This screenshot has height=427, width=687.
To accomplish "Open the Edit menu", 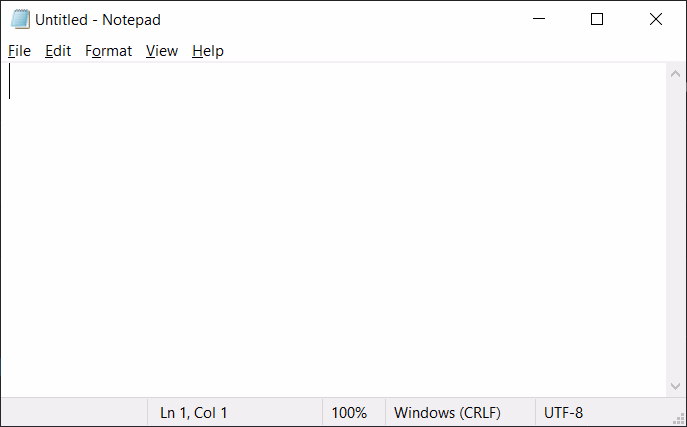I will coord(58,51).
